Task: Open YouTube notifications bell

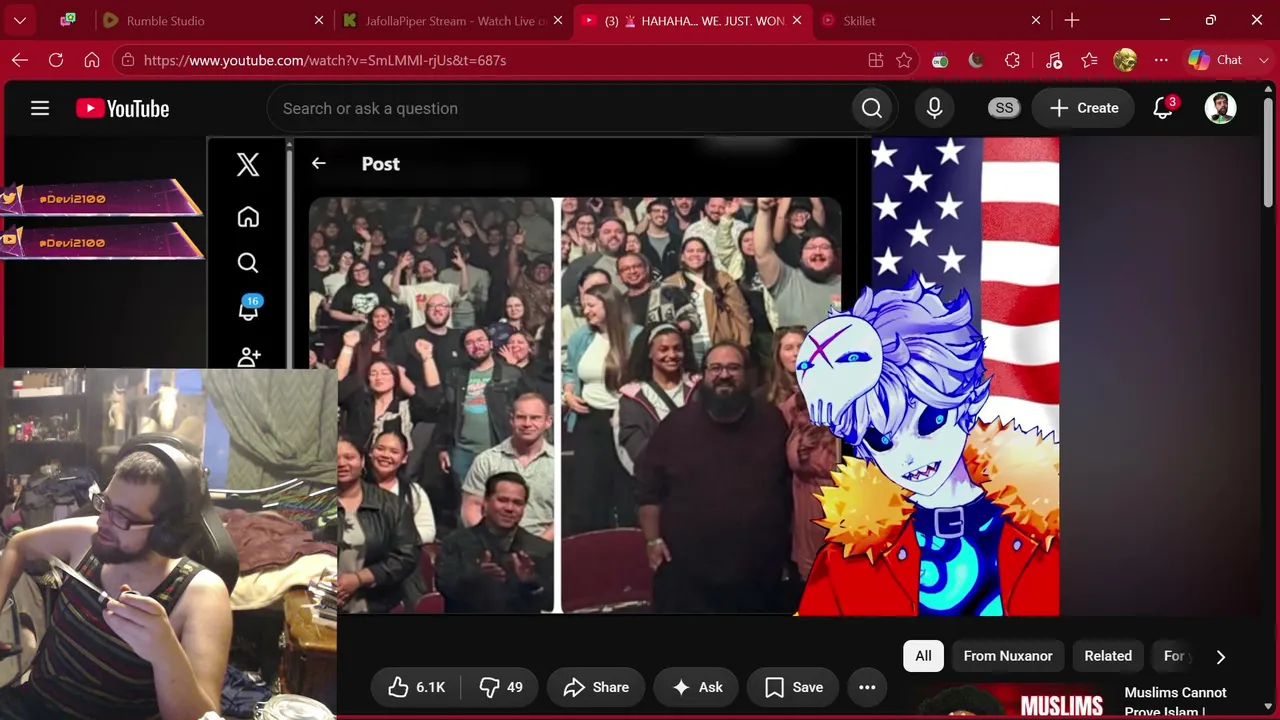Action: [x=1163, y=108]
